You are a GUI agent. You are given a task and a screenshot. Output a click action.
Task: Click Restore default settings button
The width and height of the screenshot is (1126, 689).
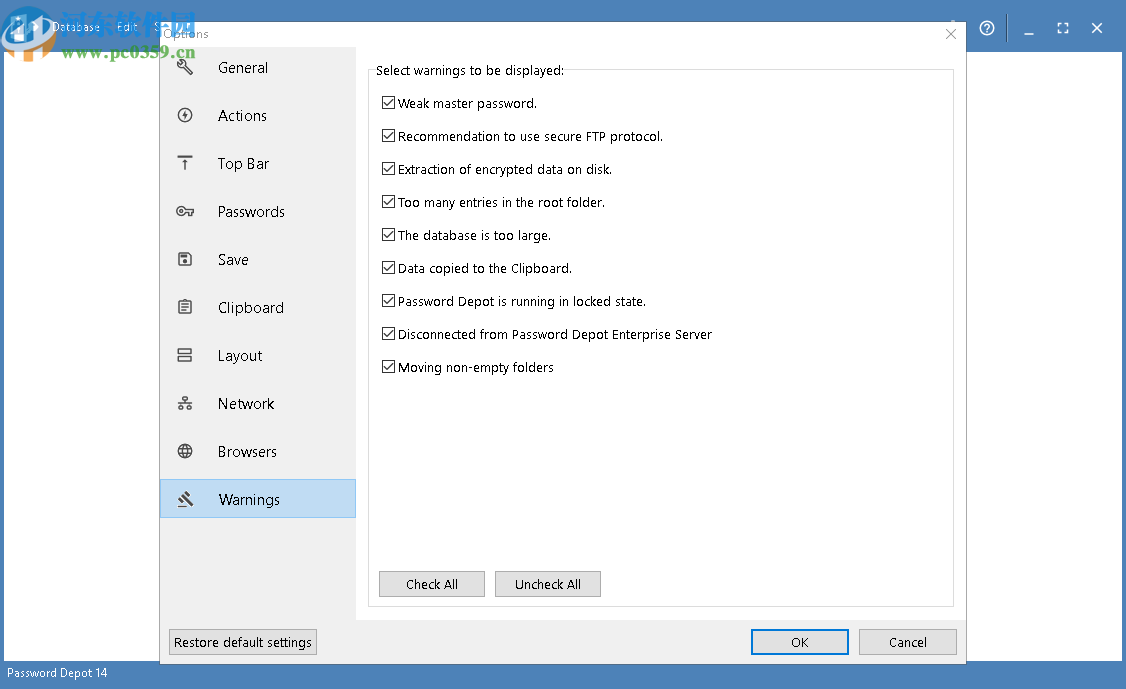pyautogui.click(x=243, y=642)
